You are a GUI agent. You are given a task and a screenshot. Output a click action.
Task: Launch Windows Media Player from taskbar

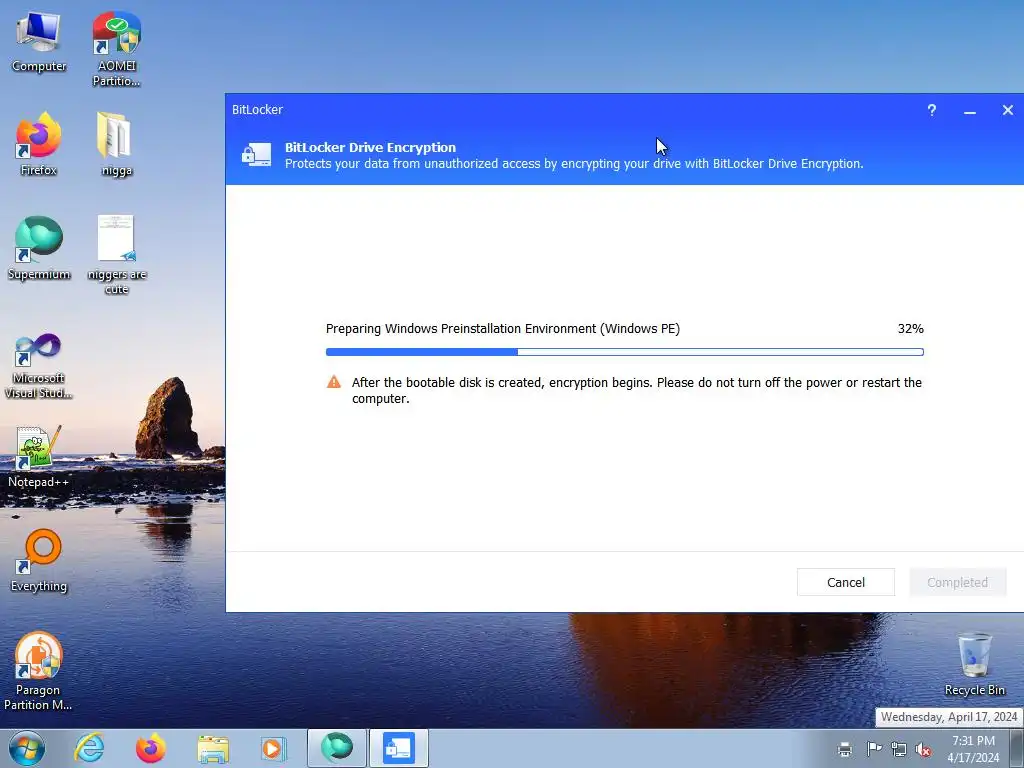273,748
